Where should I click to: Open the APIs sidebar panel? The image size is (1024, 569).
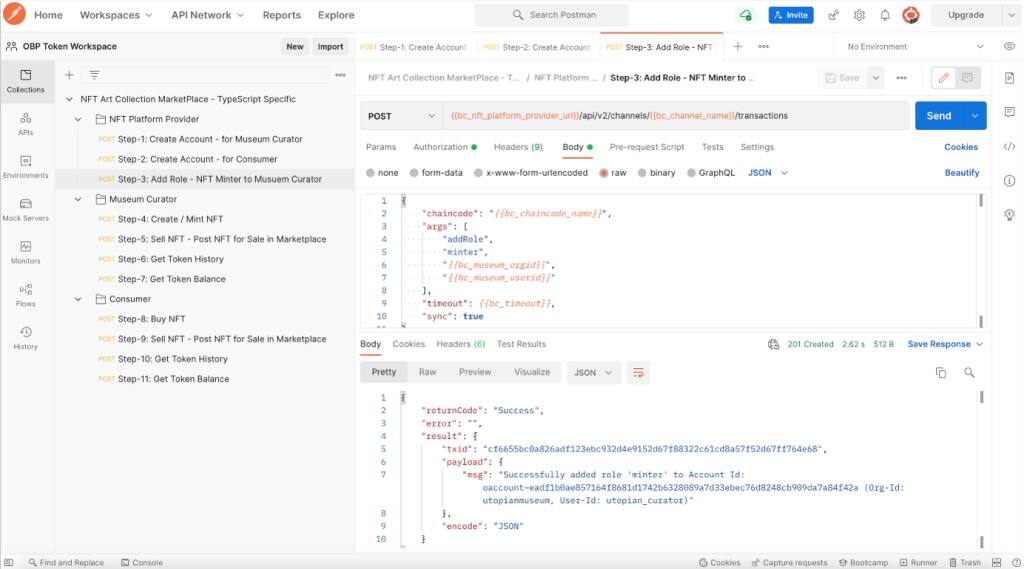(25, 123)
